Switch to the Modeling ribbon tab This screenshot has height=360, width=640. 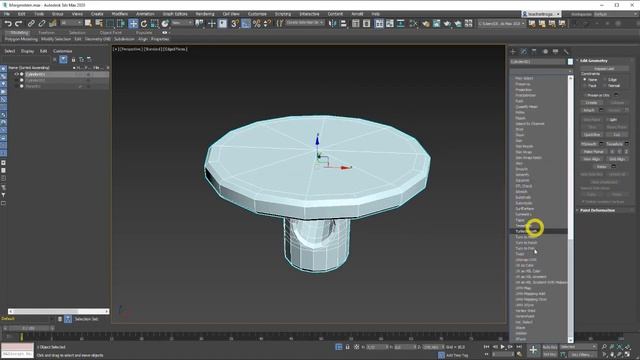pos(19,33)
